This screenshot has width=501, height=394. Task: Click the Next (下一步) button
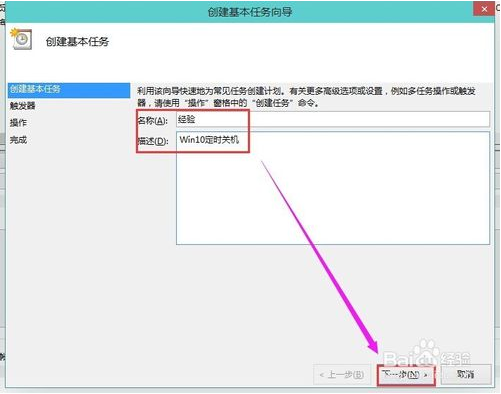click(406, 375)
